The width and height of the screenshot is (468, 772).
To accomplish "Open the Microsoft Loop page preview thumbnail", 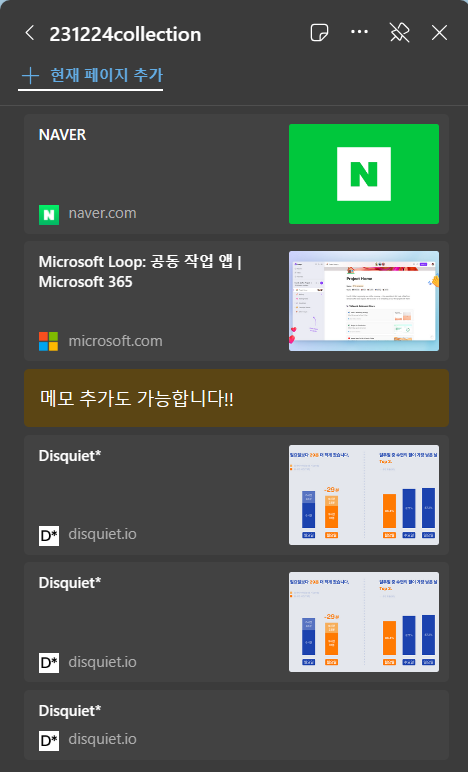I will [364, 301].
